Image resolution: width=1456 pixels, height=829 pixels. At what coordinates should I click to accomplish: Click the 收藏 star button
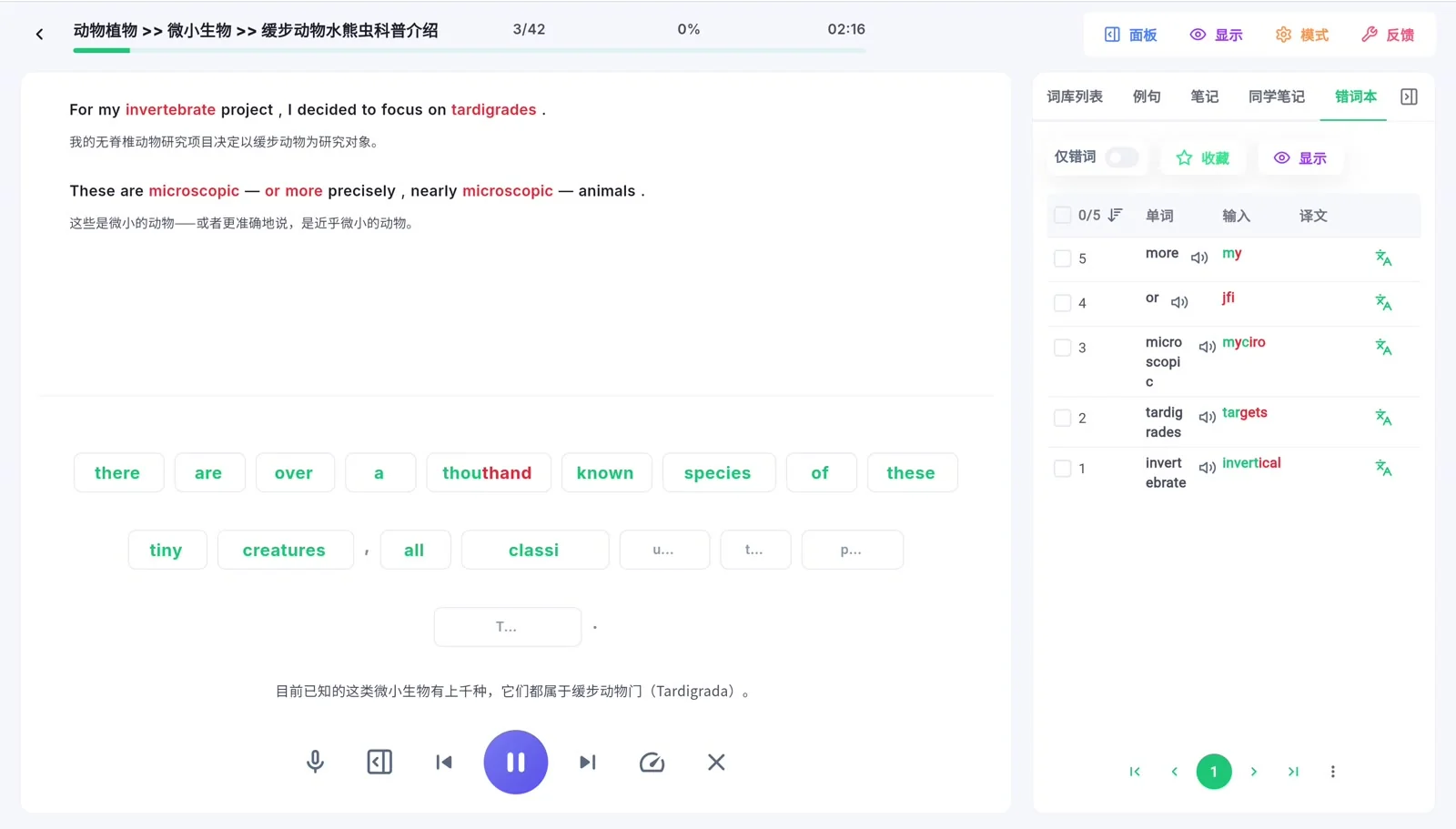click(1203, 158)
